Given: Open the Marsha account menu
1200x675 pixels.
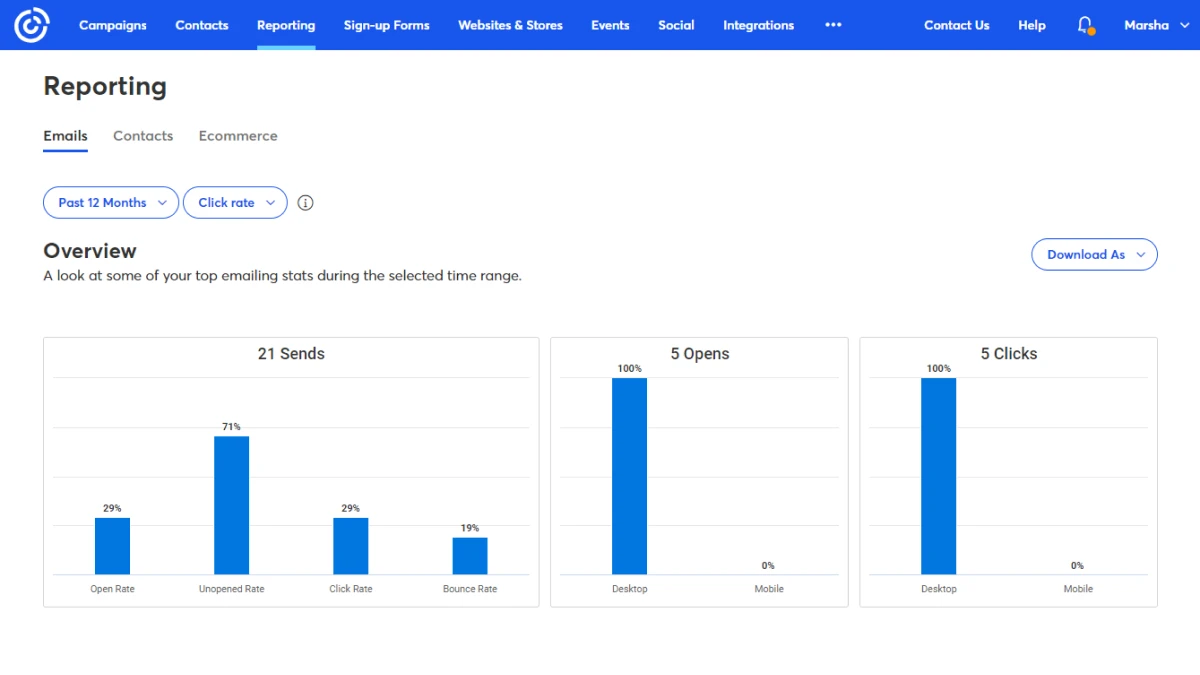Looking at the screenshot, I should click(1154, 25).
